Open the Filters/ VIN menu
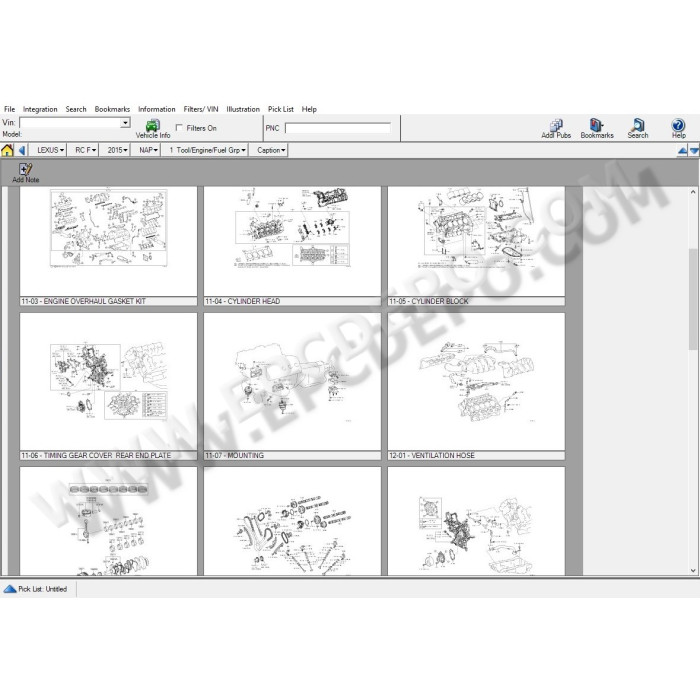 tap(201, 109)
